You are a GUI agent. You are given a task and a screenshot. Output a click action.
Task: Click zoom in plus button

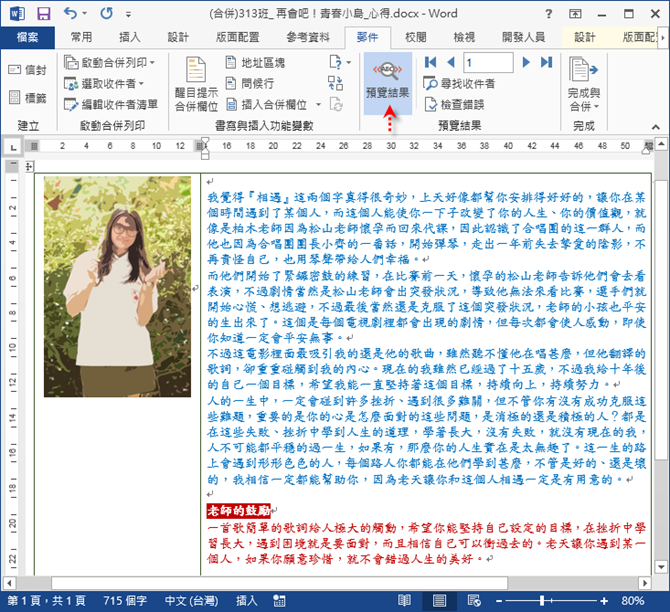pyautogui.click(x=604, y=601)
